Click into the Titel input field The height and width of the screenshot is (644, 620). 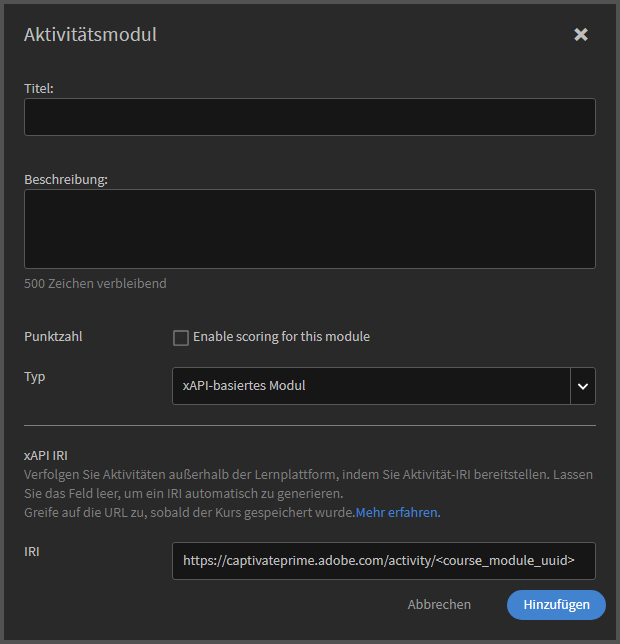coord(309,117)
